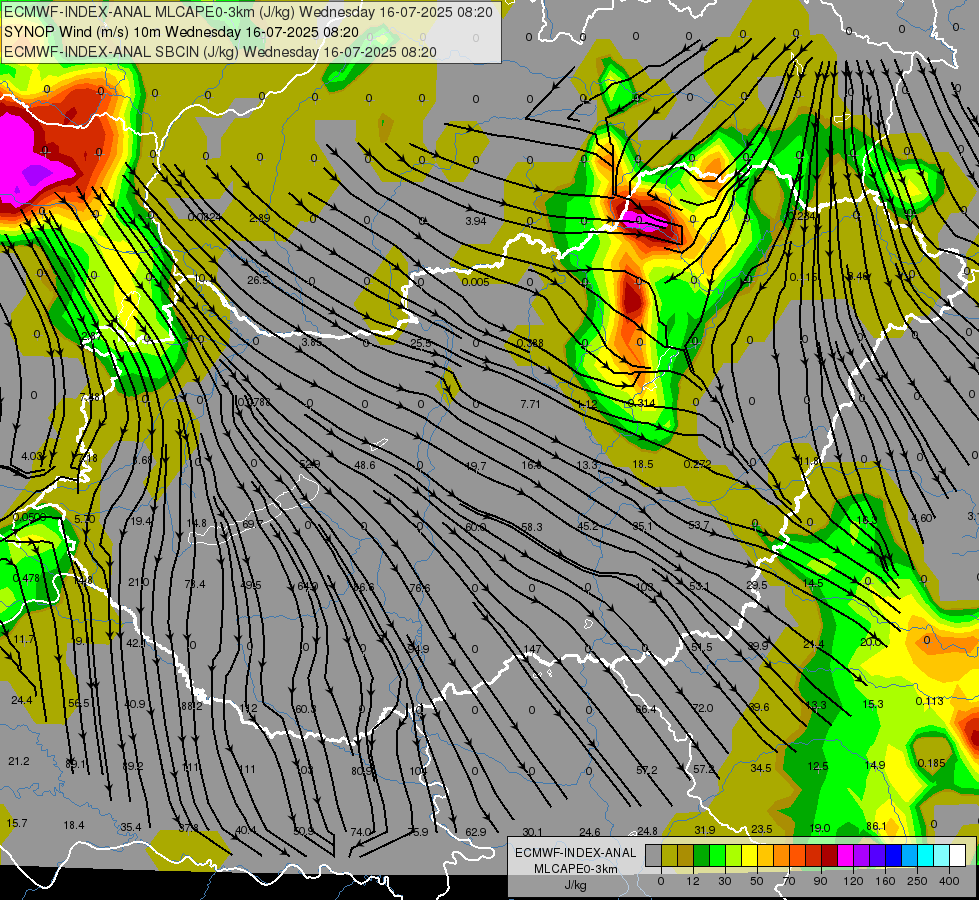Click the map value 24.4
This screenshot has height=900, width=979.
pos(21,700)
